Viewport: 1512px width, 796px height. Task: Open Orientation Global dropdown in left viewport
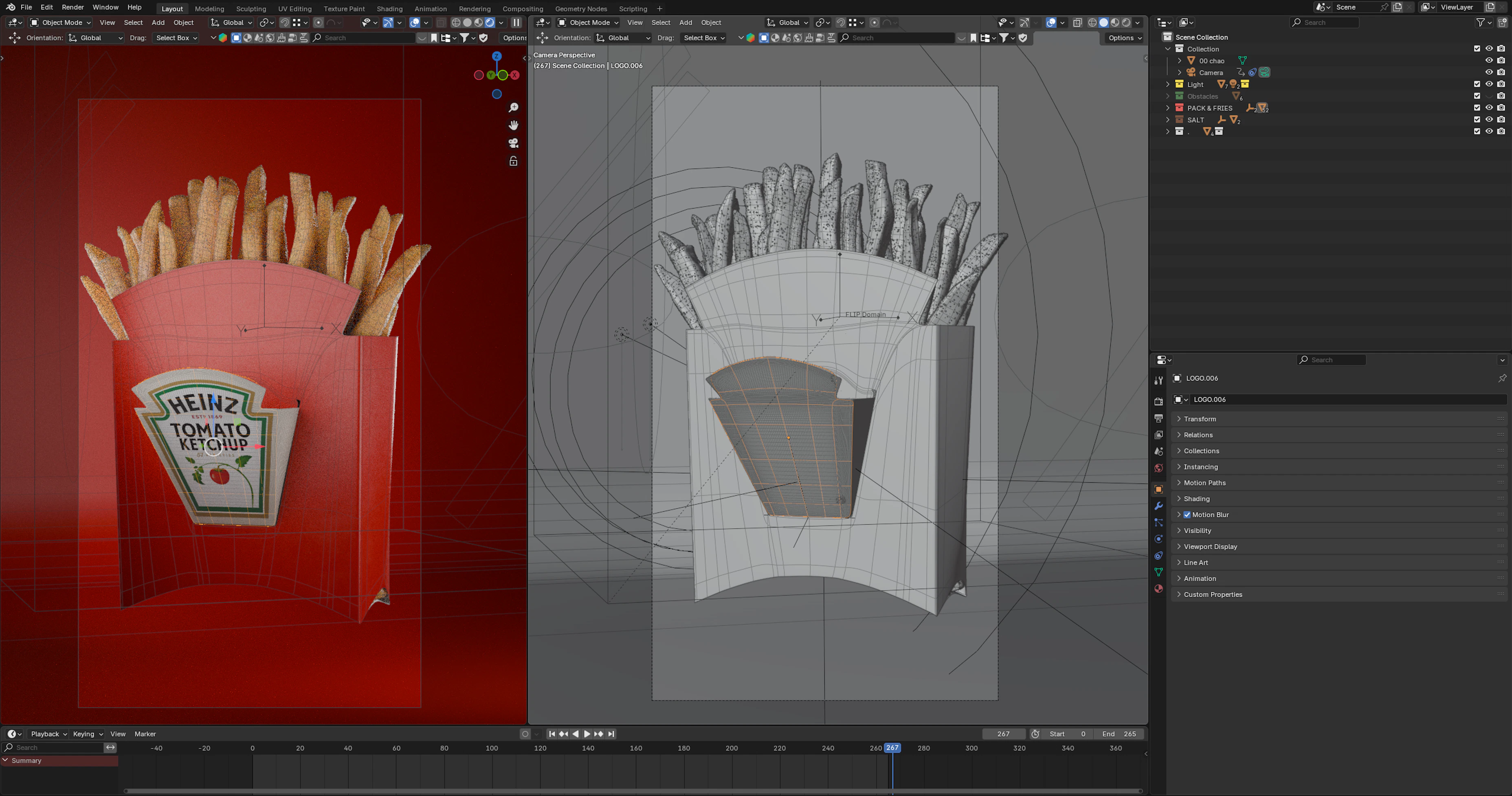click(96, 37)
